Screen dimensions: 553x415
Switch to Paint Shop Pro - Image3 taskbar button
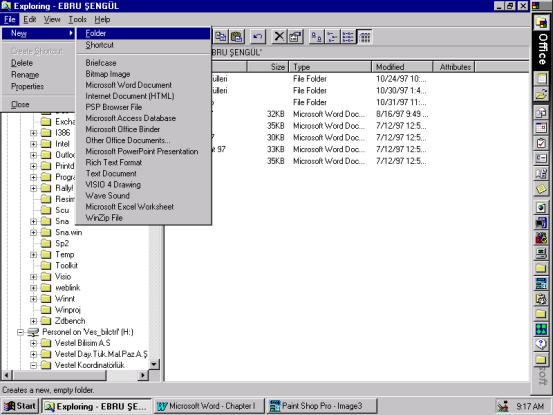tap(321, 406)
